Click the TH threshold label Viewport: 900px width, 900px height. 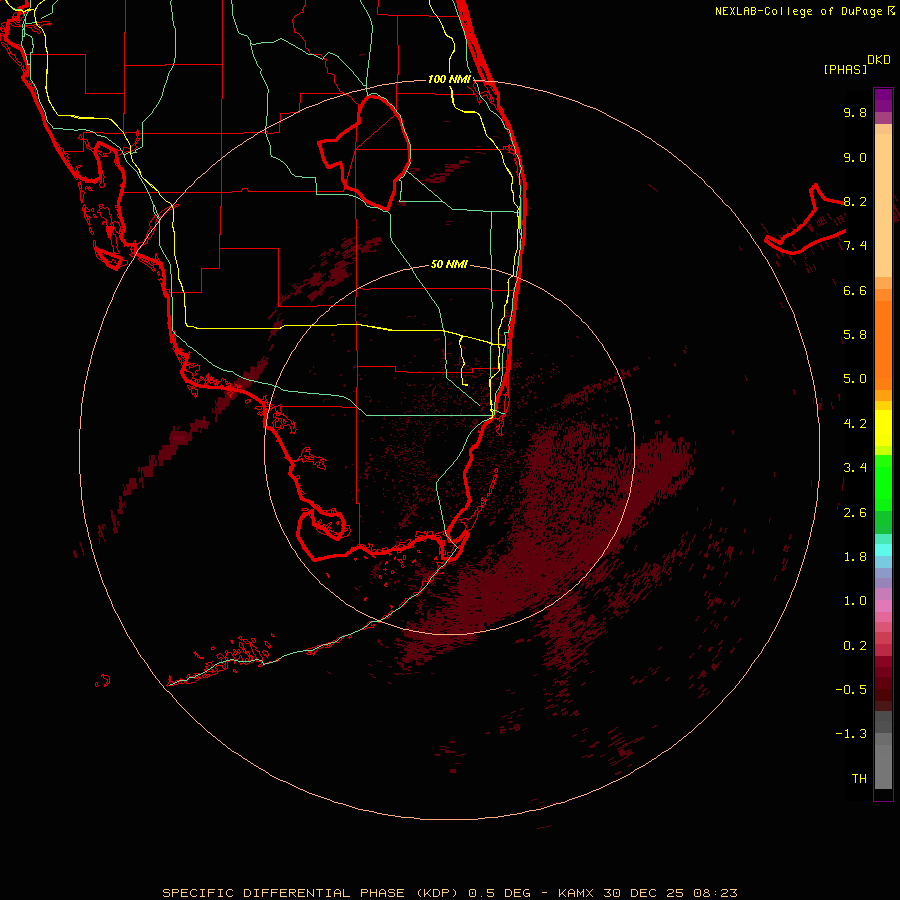click(859, 779)
